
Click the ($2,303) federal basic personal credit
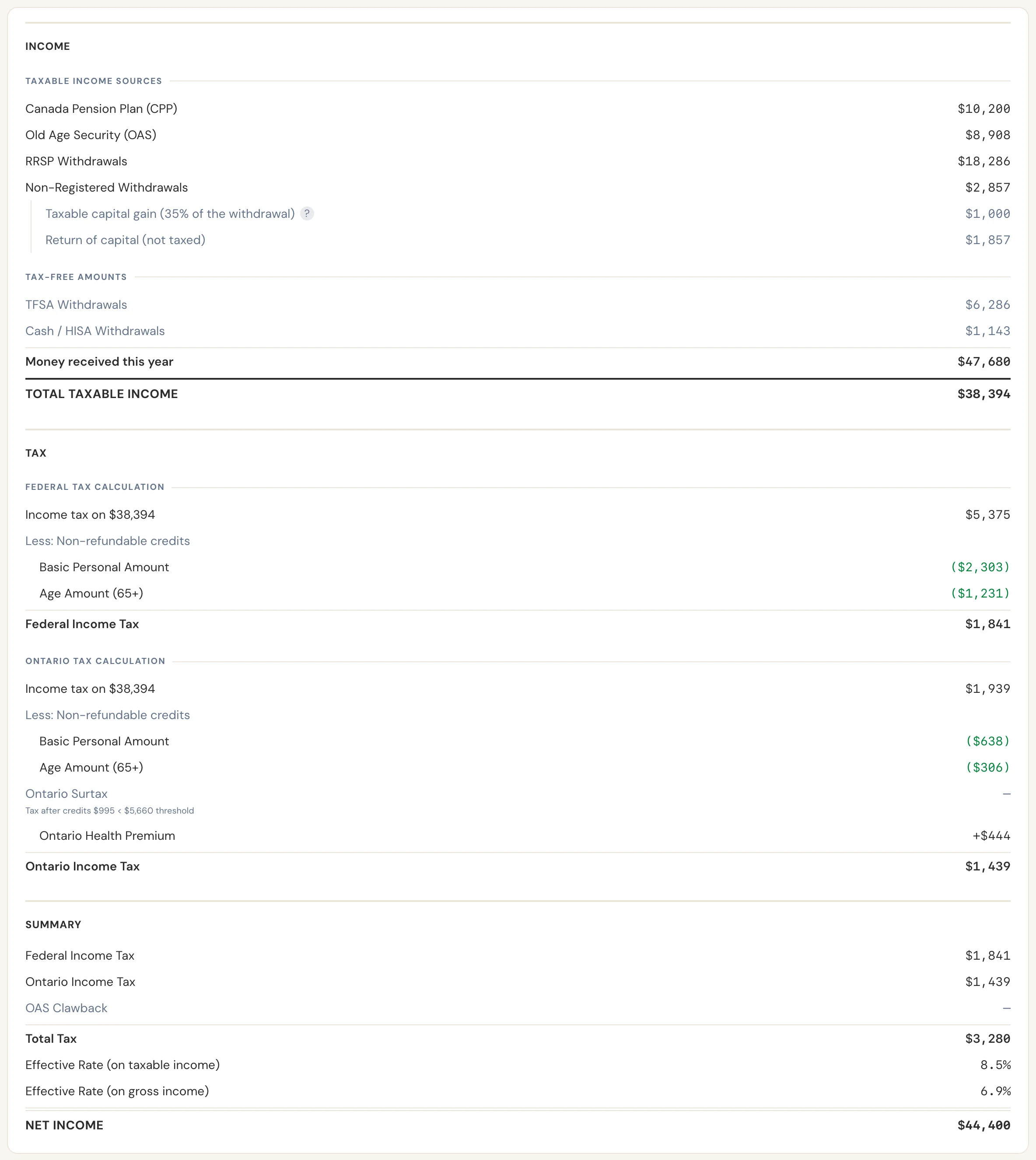coord(980,567)
